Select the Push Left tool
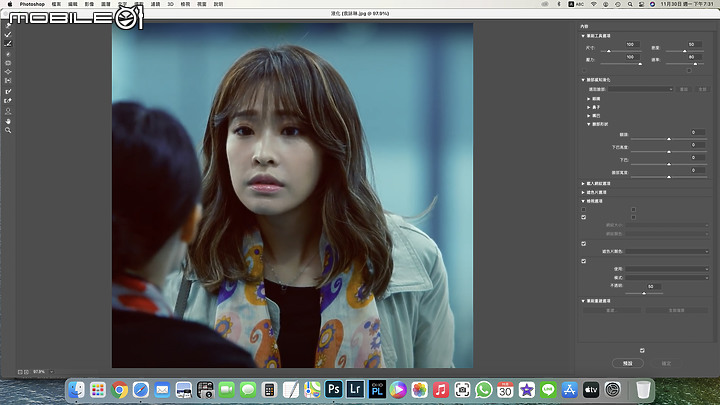 pos(8,80)
